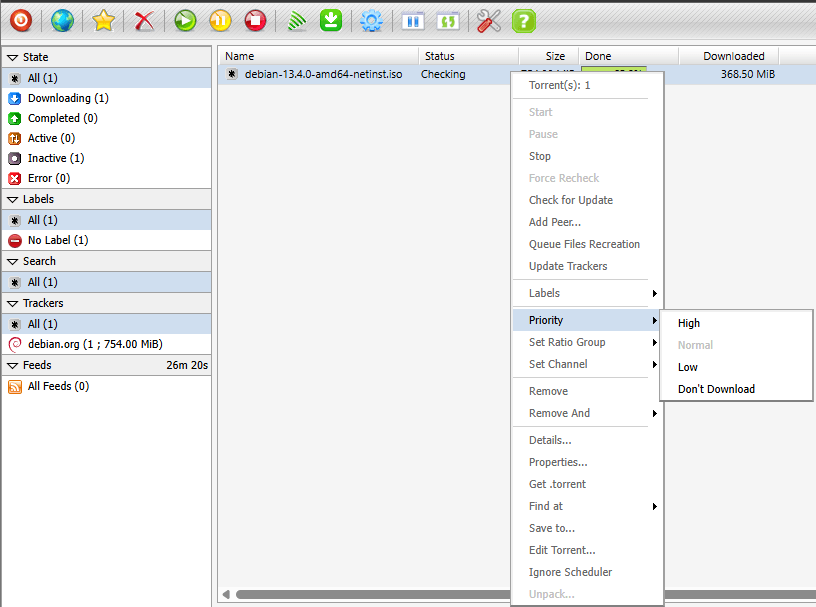The height and width of the screenshot is (607, 816).
Task: Choose Stop from the context menu
Action: point(587,156)
